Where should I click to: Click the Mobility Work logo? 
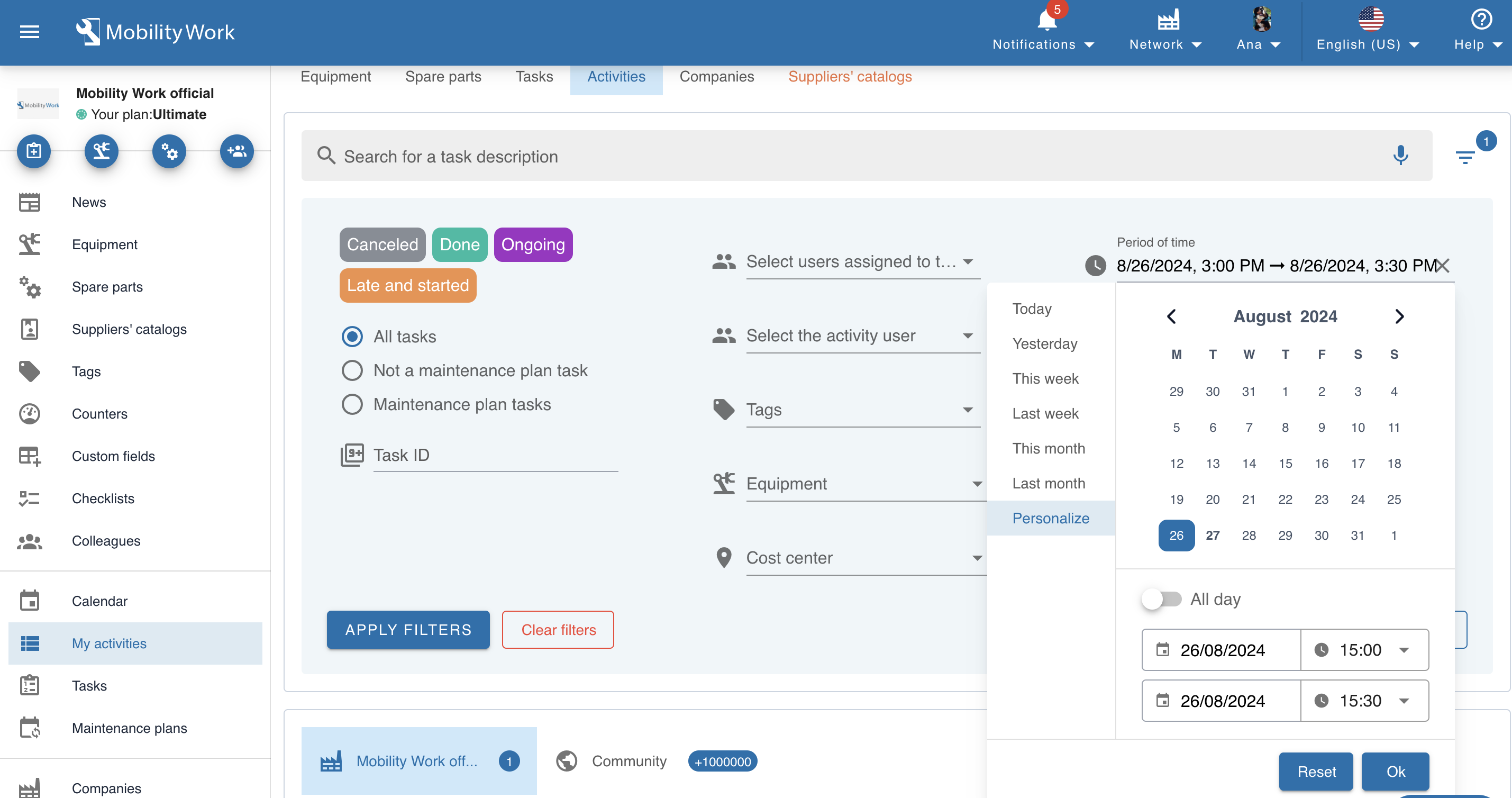click(155, 32)
